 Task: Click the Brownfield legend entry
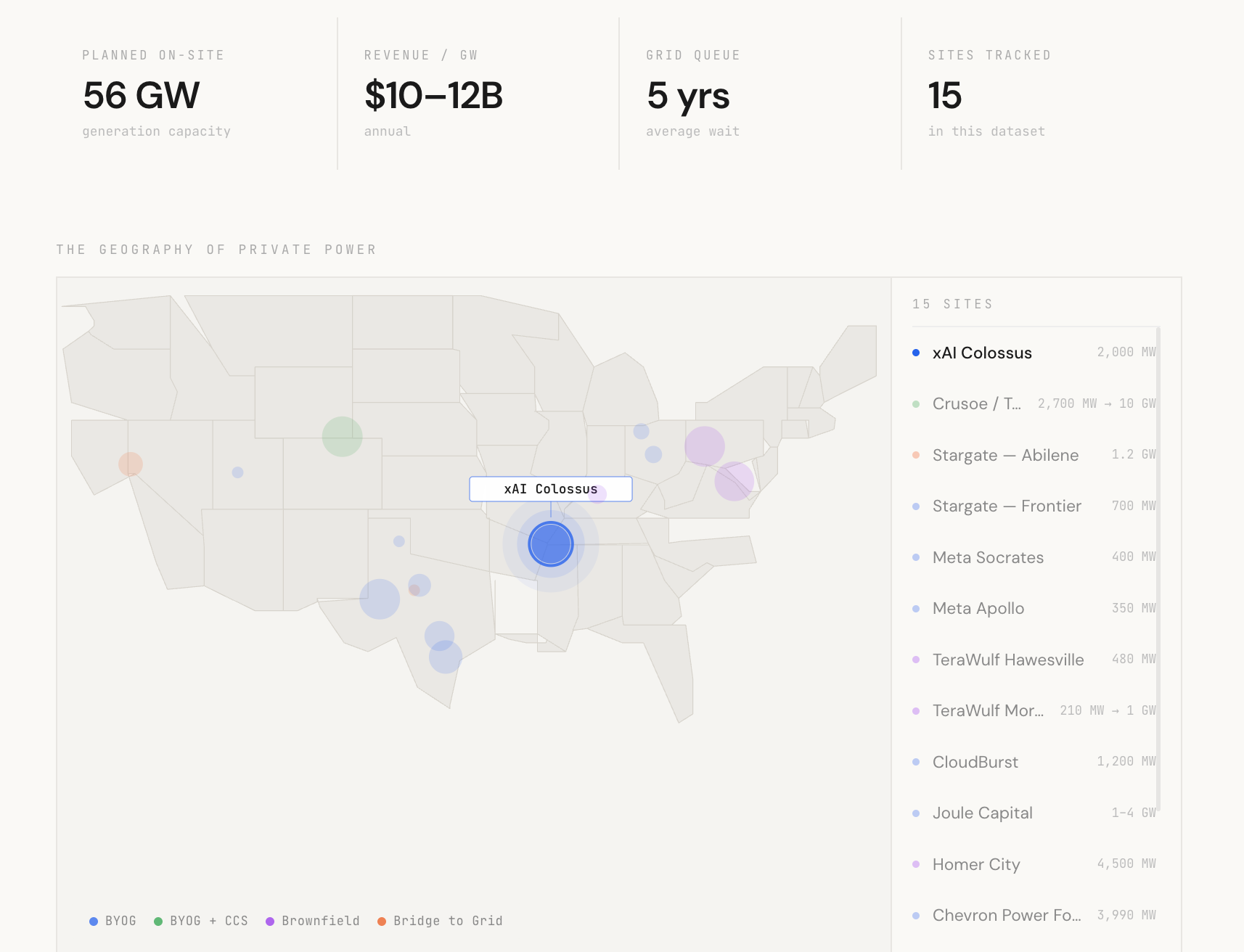(313, 921)
